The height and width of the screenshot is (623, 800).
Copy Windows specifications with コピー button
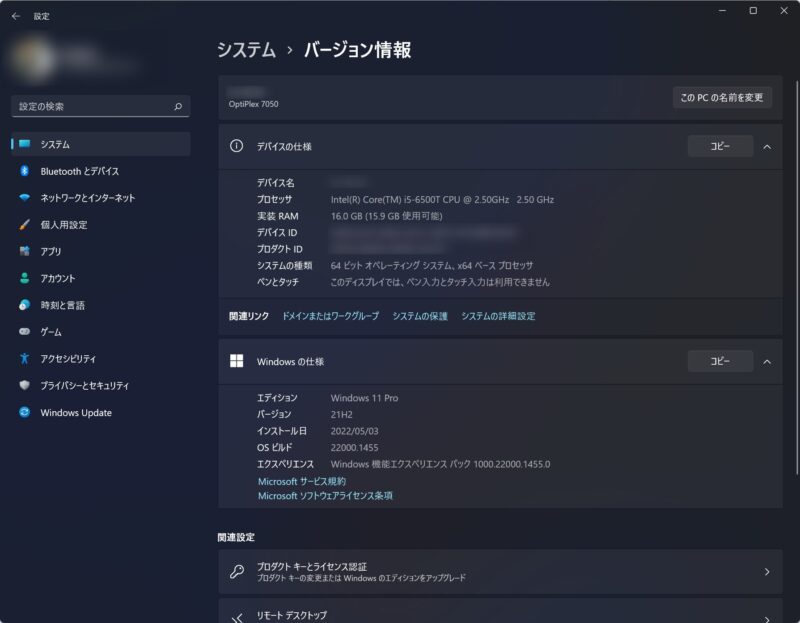(720, 361)
